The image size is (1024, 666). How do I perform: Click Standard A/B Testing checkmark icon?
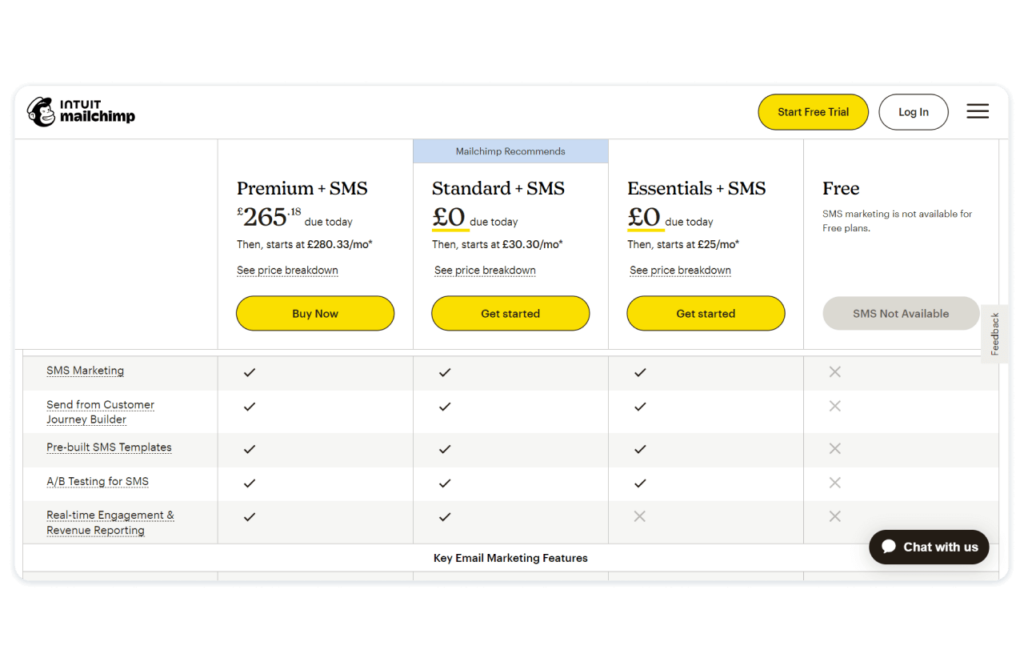point(445,482)
